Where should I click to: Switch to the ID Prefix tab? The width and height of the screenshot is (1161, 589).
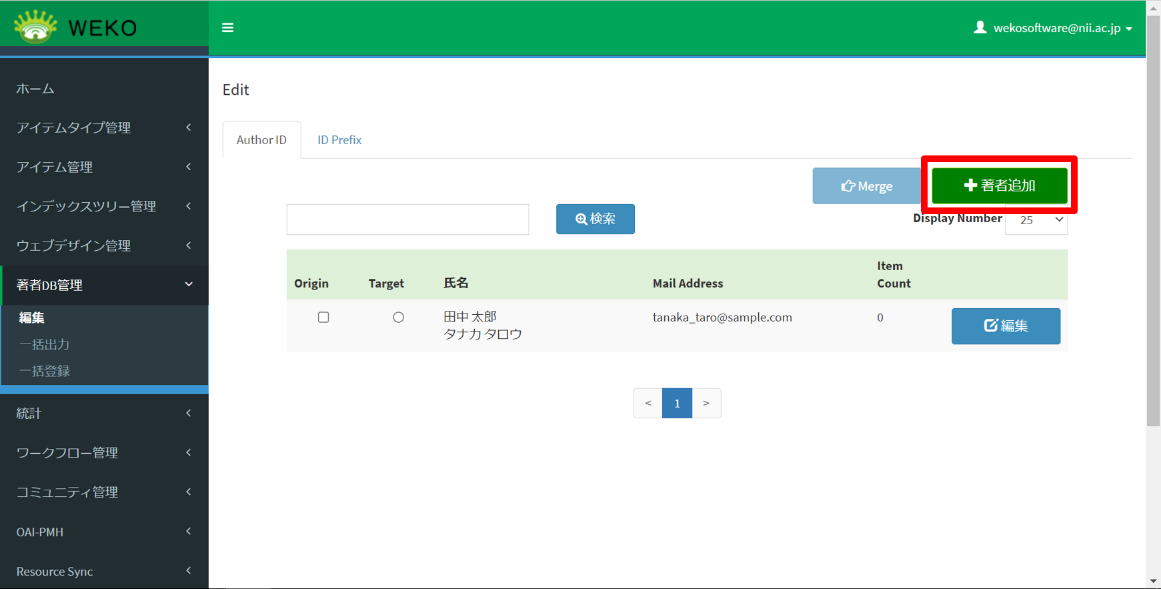[x=339, y=140]
